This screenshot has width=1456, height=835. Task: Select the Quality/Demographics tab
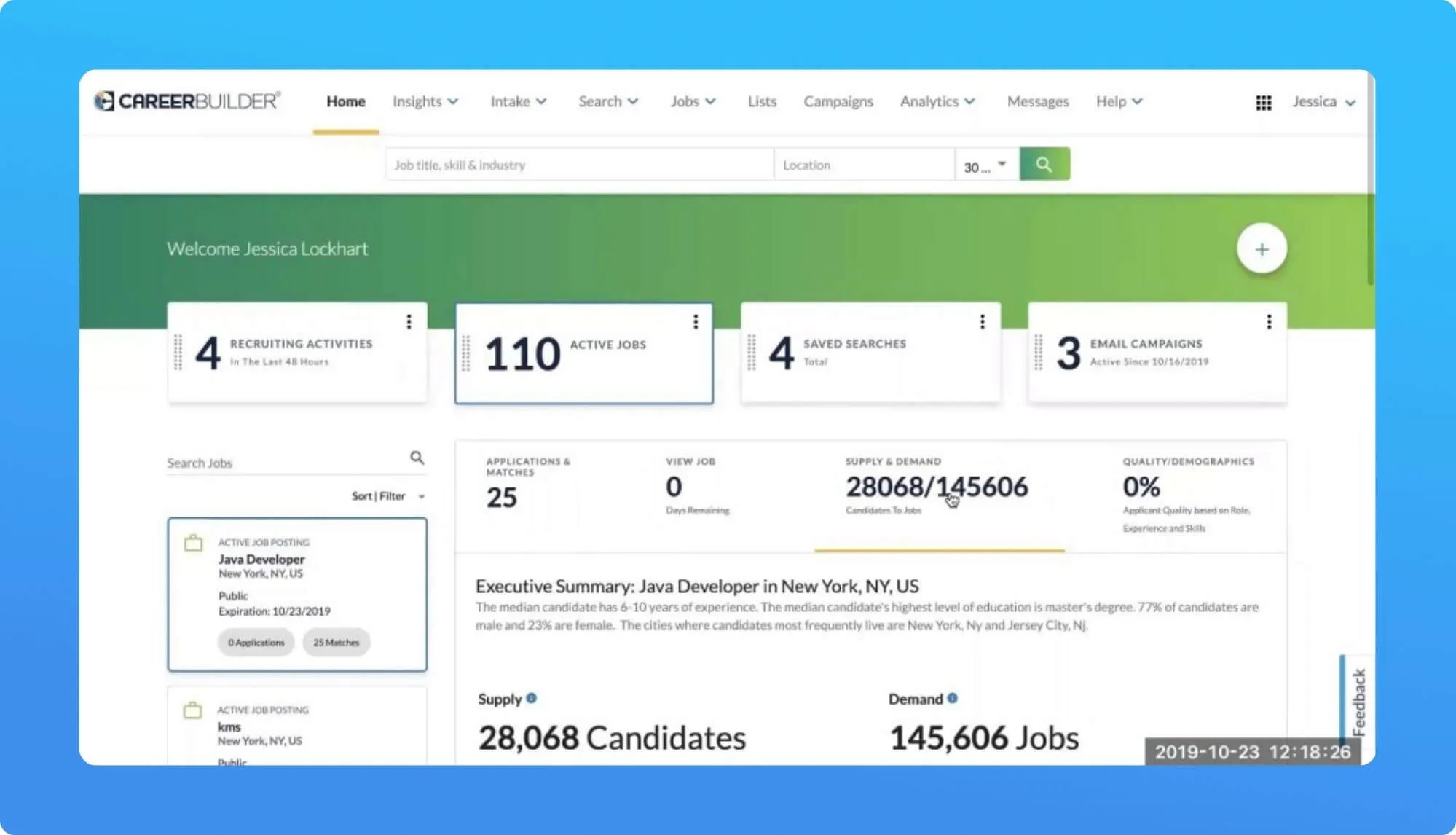(x=1189, y=495)
